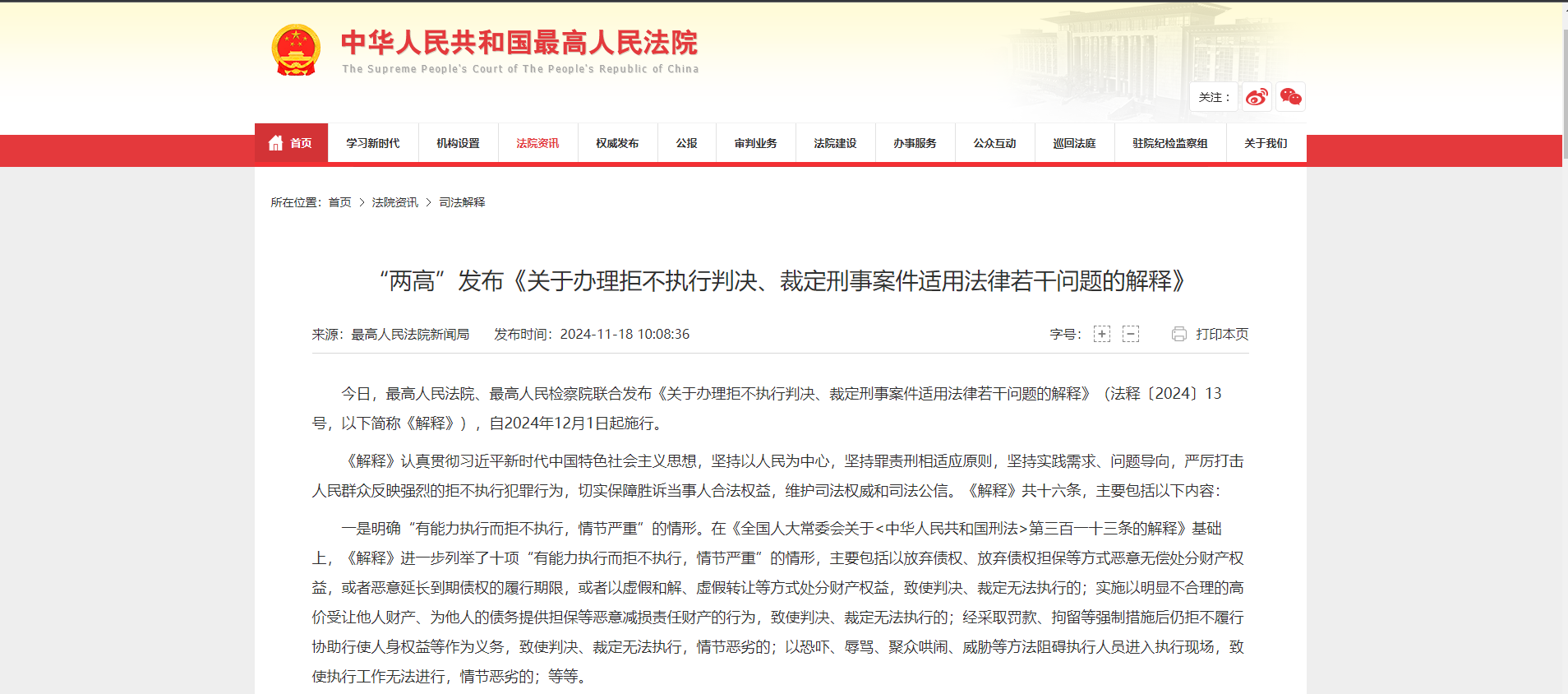Open the 机构设置 menu item

pos(458,143)
